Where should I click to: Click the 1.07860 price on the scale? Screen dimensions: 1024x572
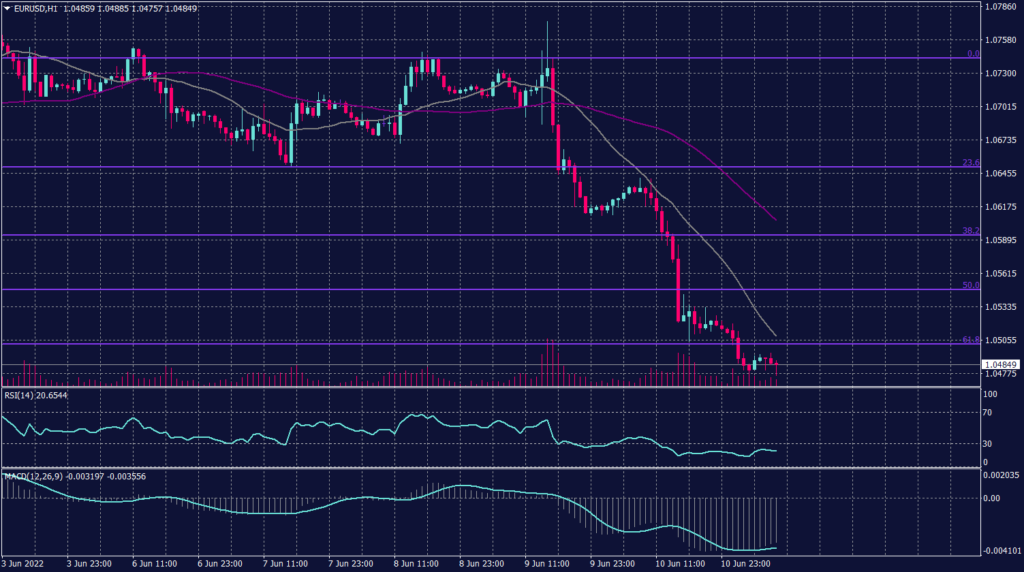click(1001, 7)
